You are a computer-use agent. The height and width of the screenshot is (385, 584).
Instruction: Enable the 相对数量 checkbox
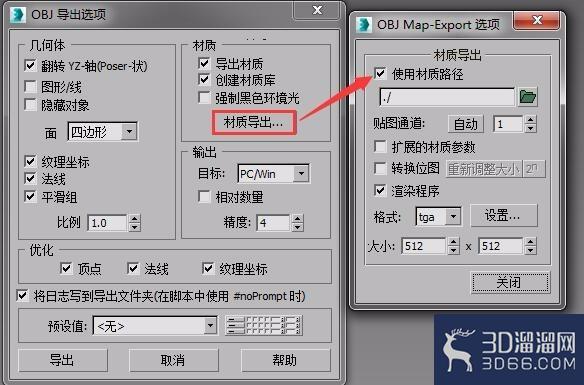204,196
